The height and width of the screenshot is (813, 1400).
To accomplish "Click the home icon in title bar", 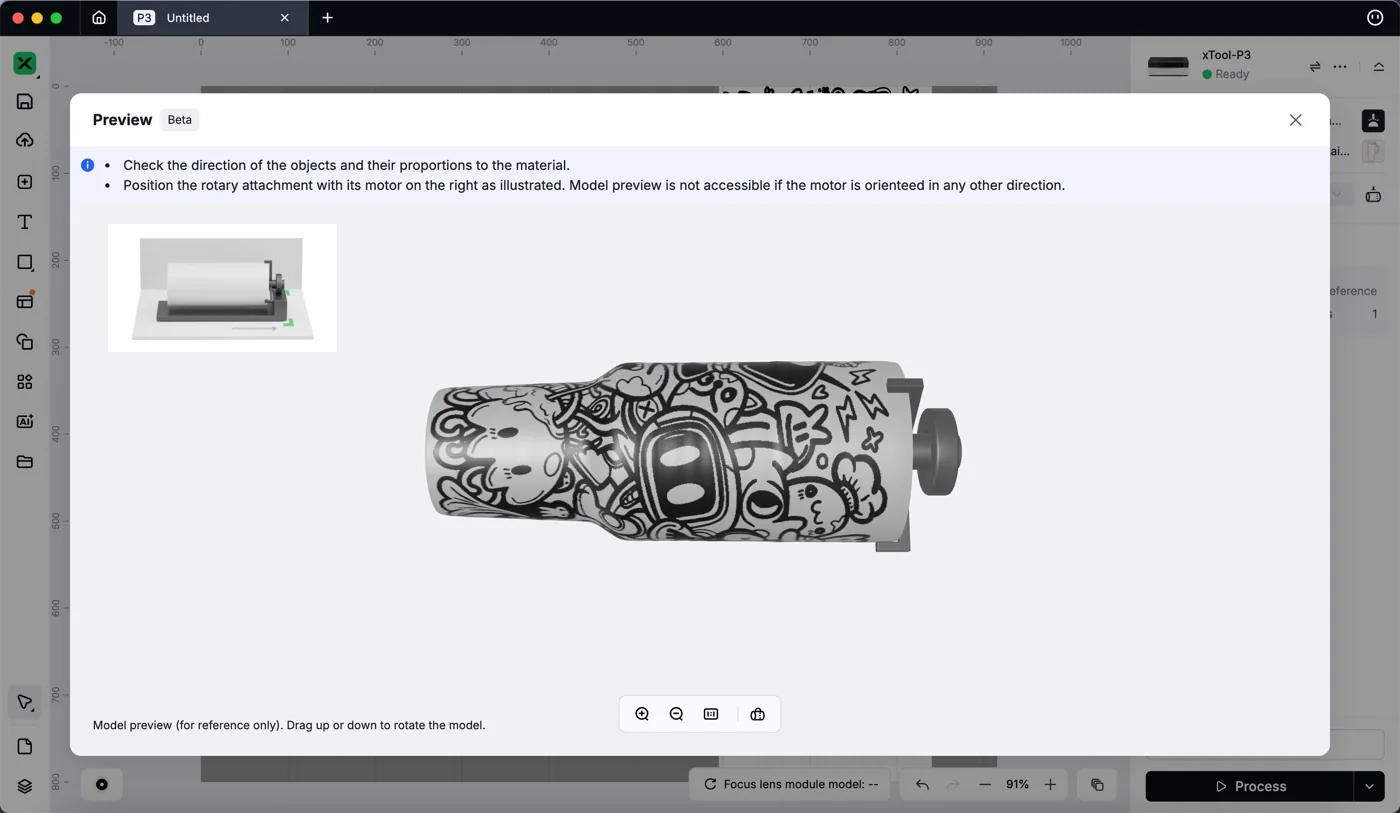I will 99,17.
